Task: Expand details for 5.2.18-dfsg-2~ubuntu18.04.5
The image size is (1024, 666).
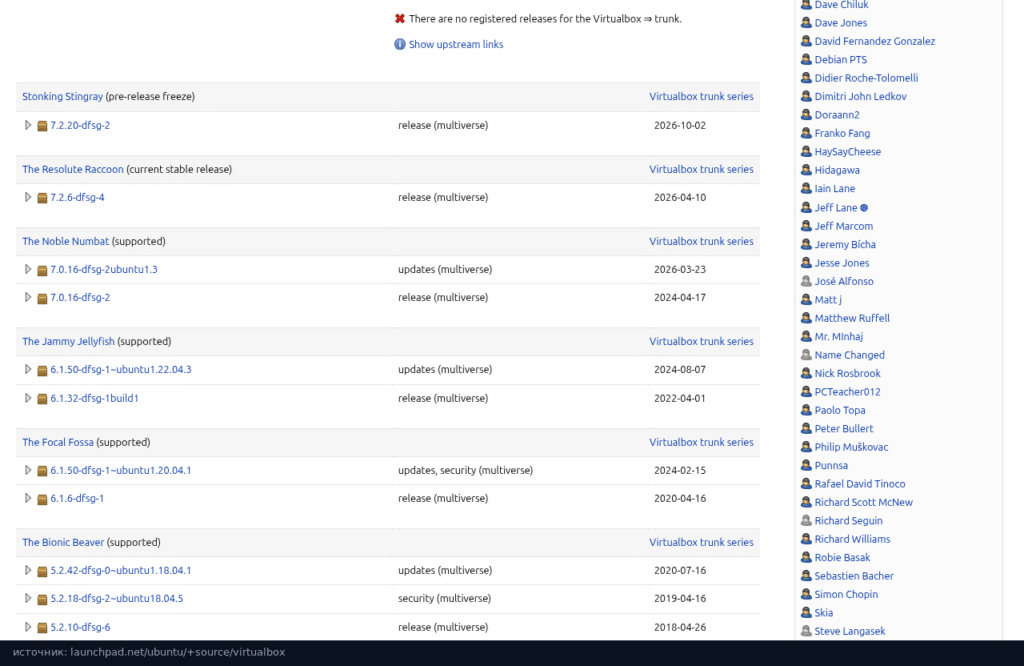Action: (x=27, y=598)
